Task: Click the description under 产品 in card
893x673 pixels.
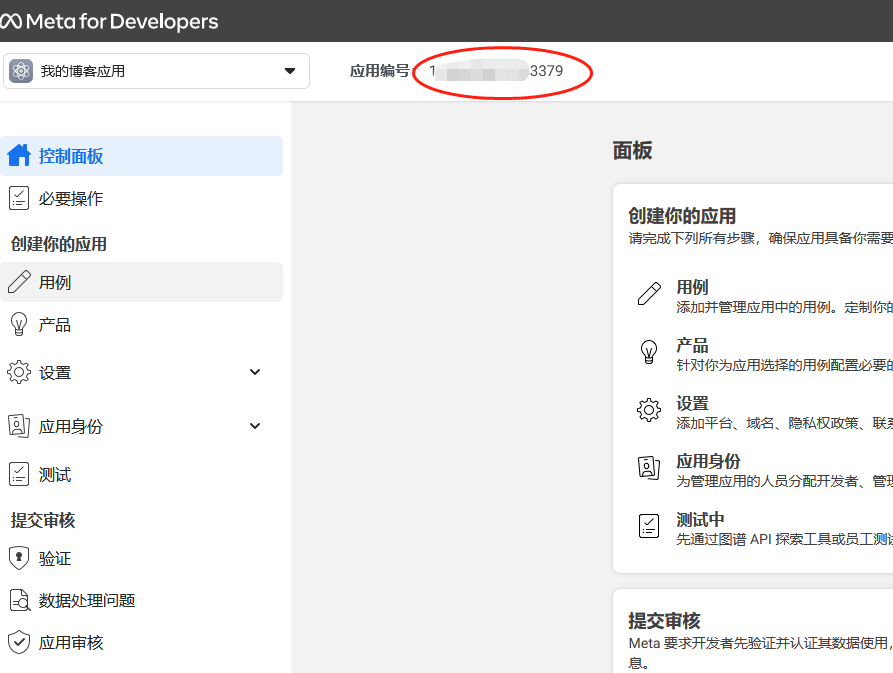Action: coord(784,366)
